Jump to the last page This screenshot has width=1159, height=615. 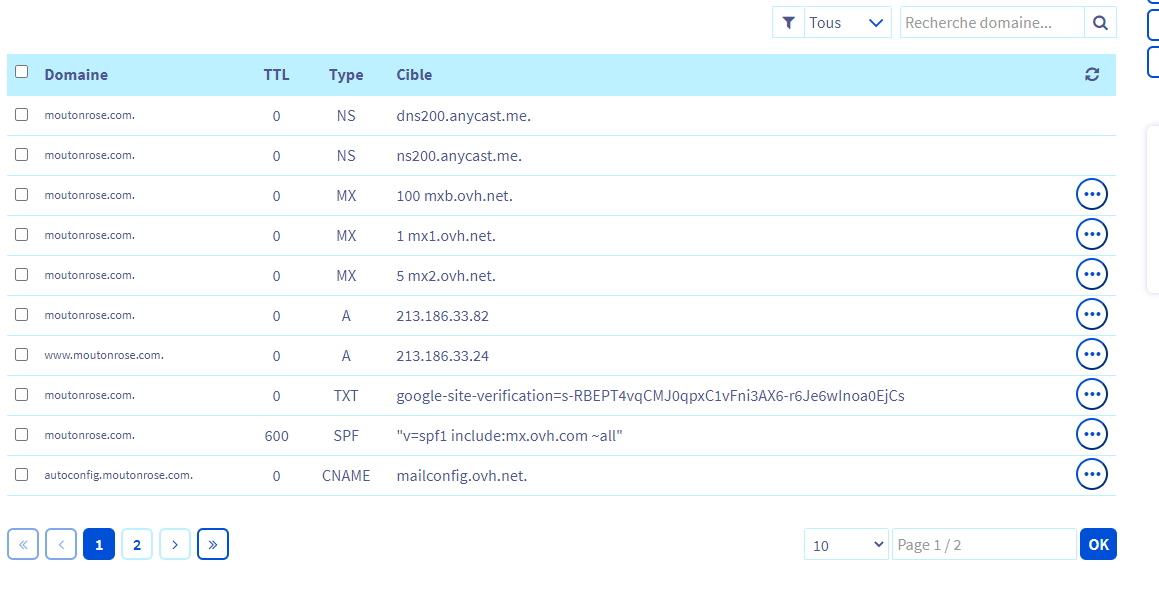(213, 544)
